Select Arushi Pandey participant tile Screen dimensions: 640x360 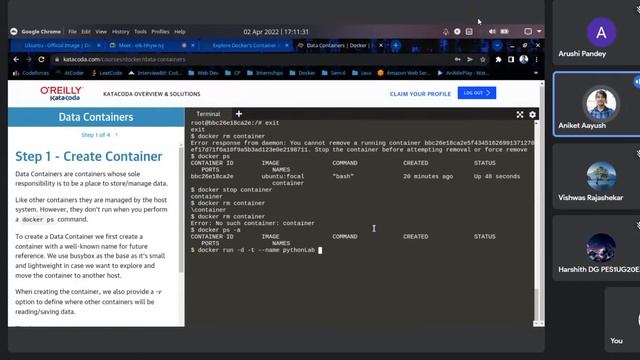pyautogui.click(x=596, y=33)
